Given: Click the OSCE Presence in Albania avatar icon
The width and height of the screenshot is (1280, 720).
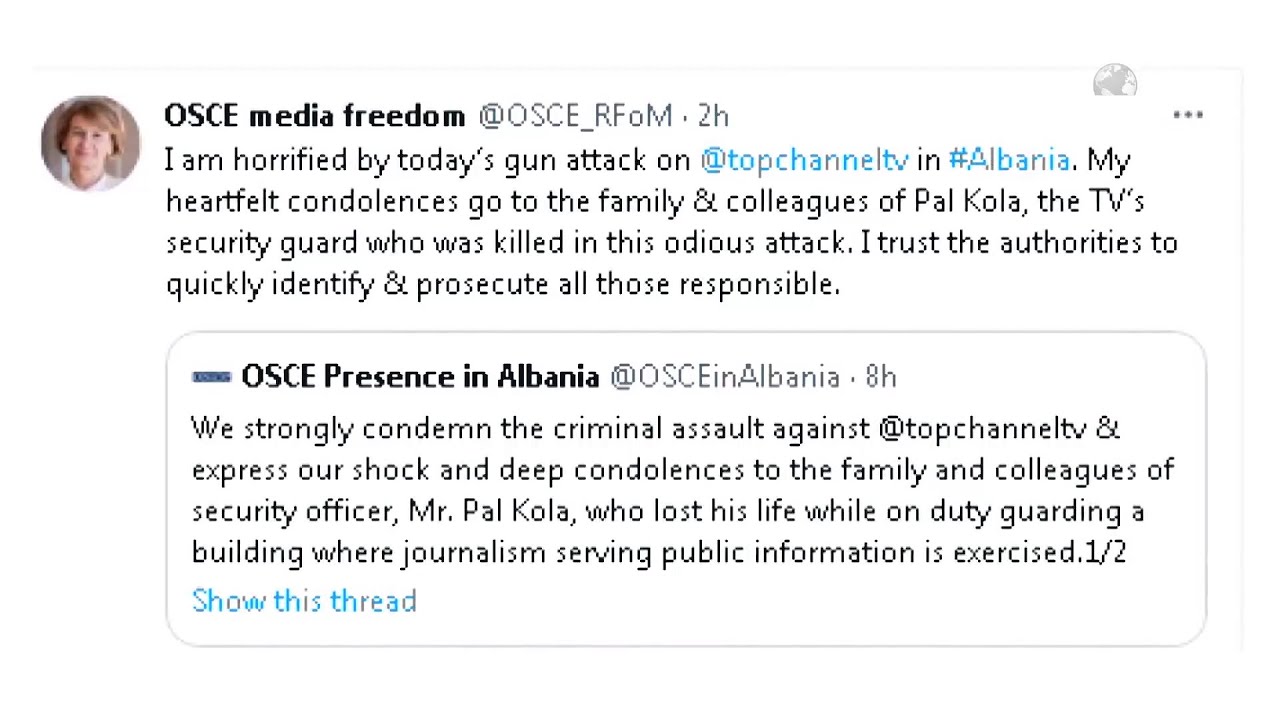Looking at the screenshot, I should [211, 377].
